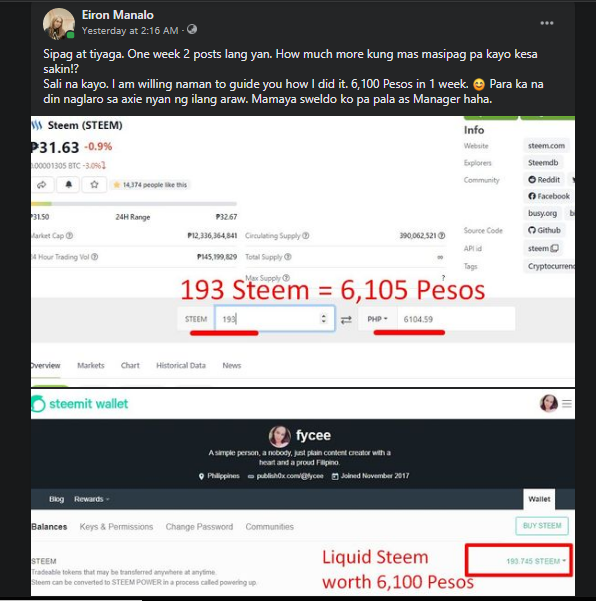This screenshot has width=596, height=601.
Task: Open the PHP currency dropdown
Action: coord(378,319)
